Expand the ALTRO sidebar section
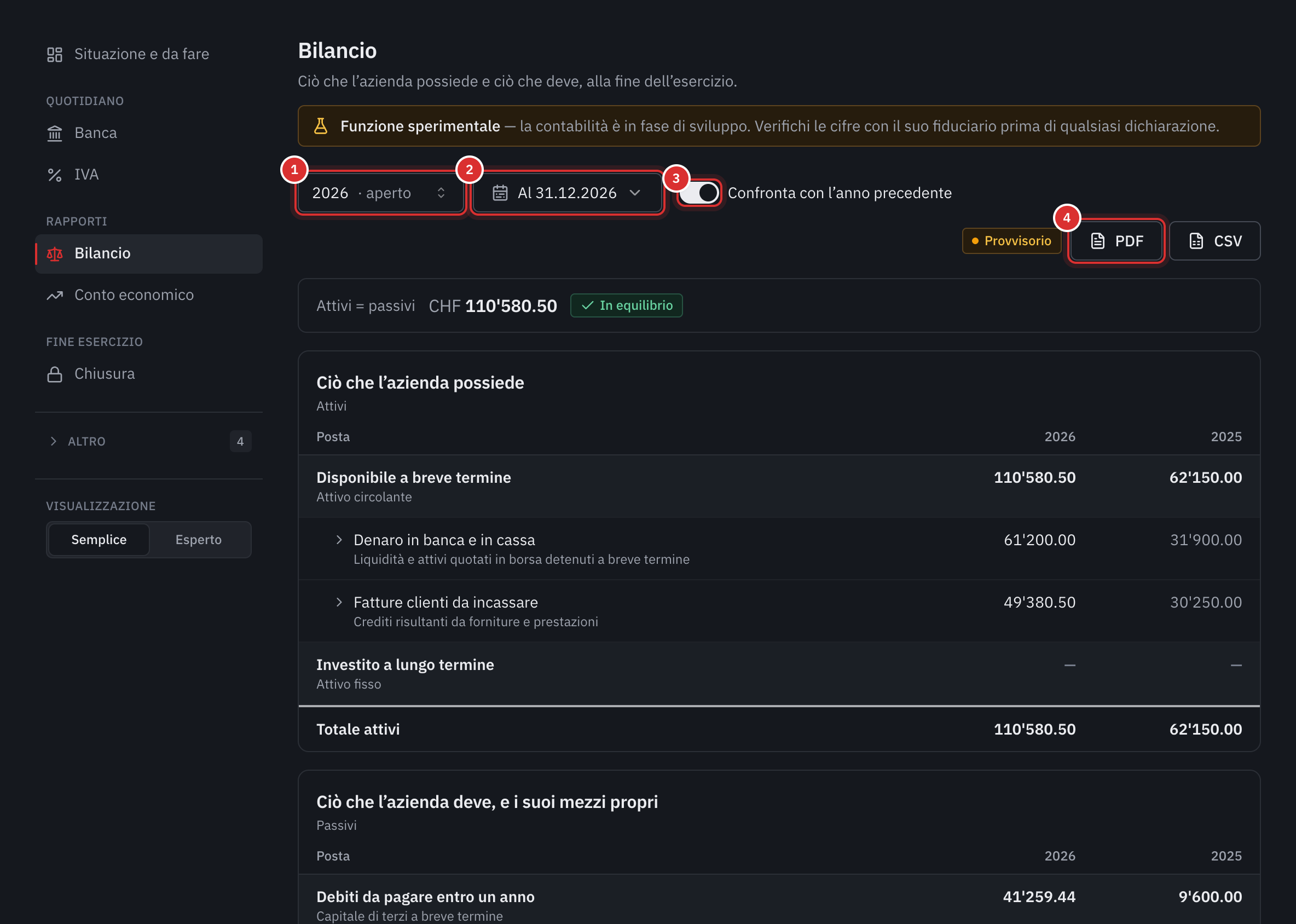The image size is (1296, 924). pyautogui.click(x=148, y=442)
